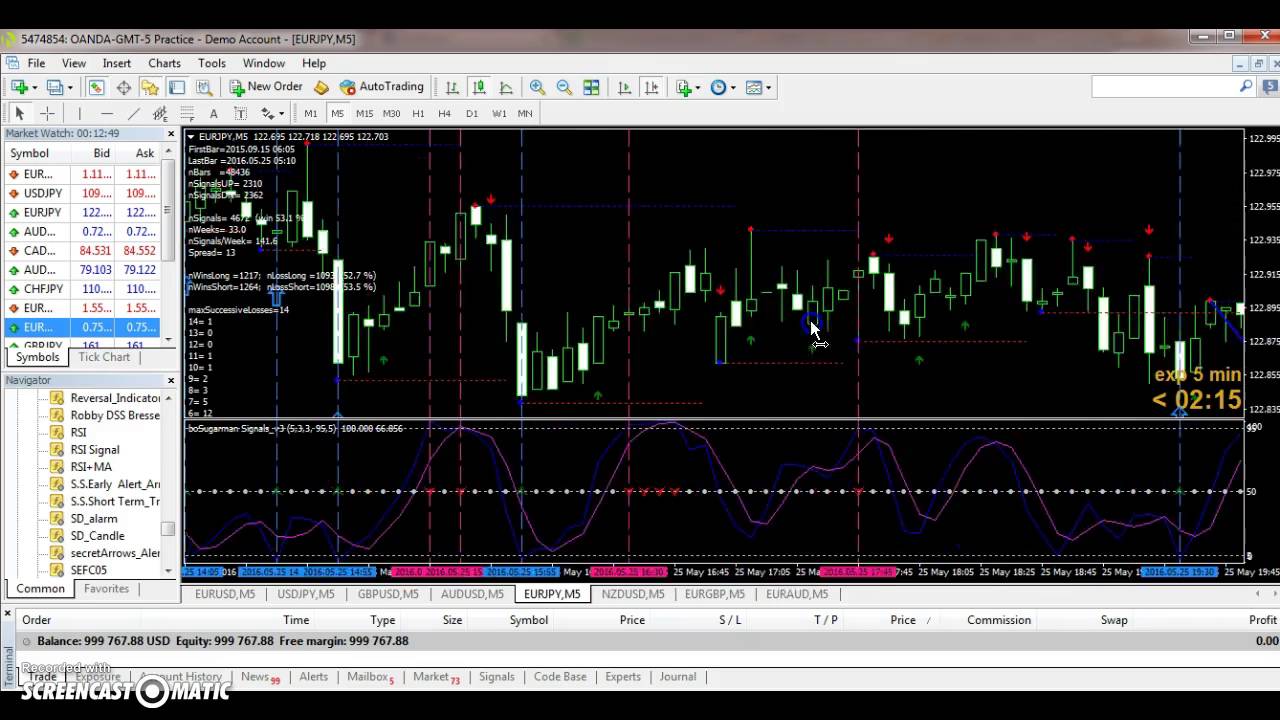Toggle chart shift icon
The image size is (1280, 720).
(652, 87)
